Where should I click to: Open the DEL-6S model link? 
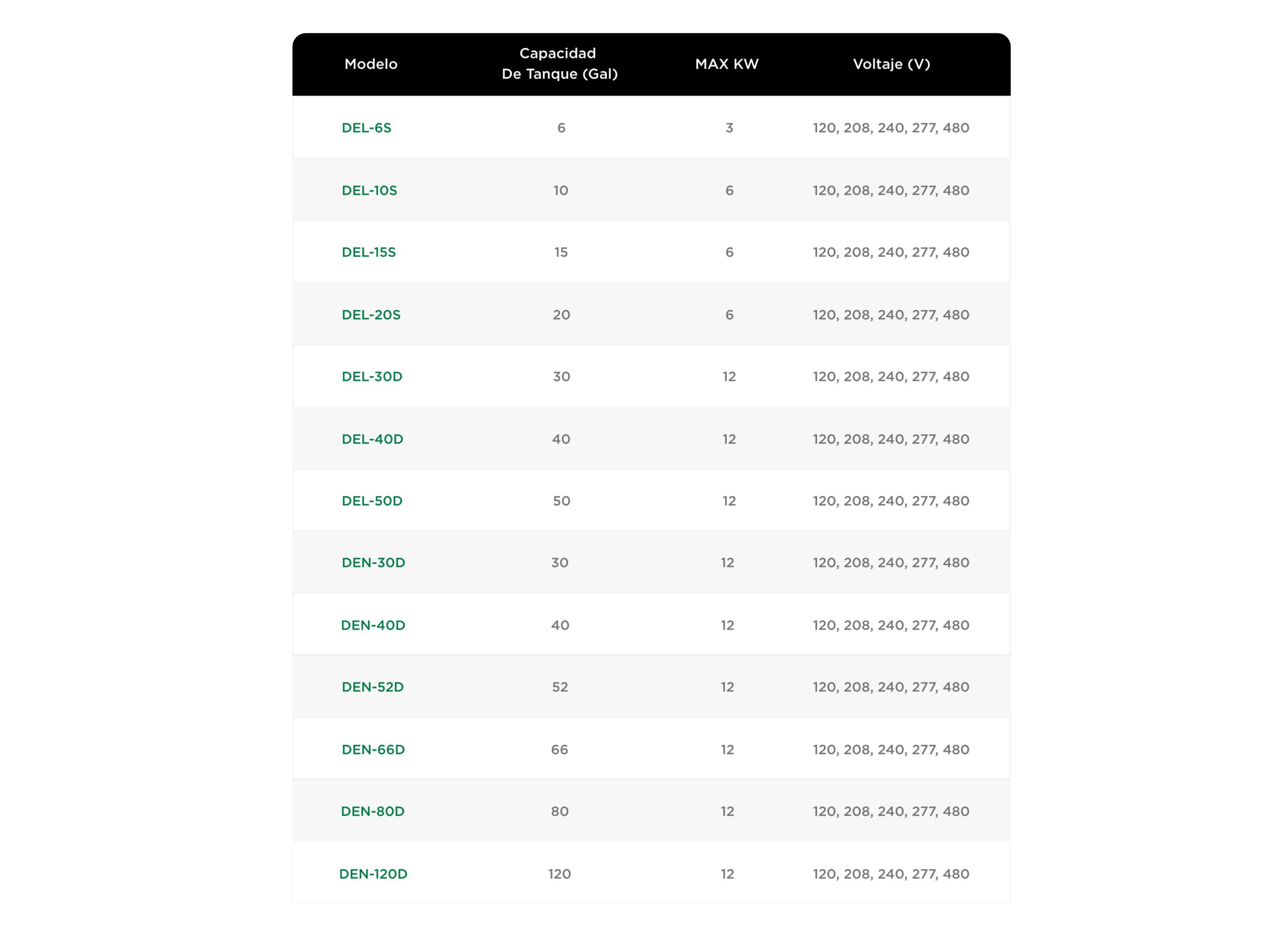(366, 128)
